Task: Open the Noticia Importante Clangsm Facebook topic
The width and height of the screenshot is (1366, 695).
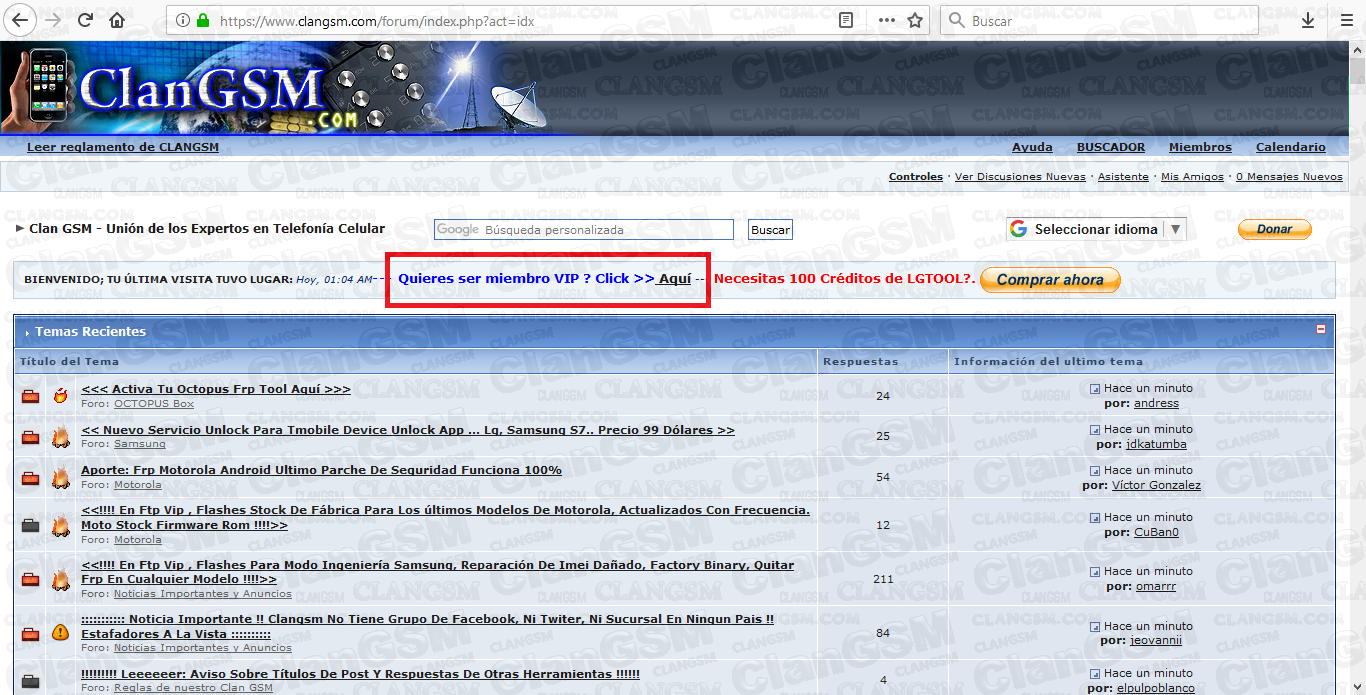Action: click(427, 626)
